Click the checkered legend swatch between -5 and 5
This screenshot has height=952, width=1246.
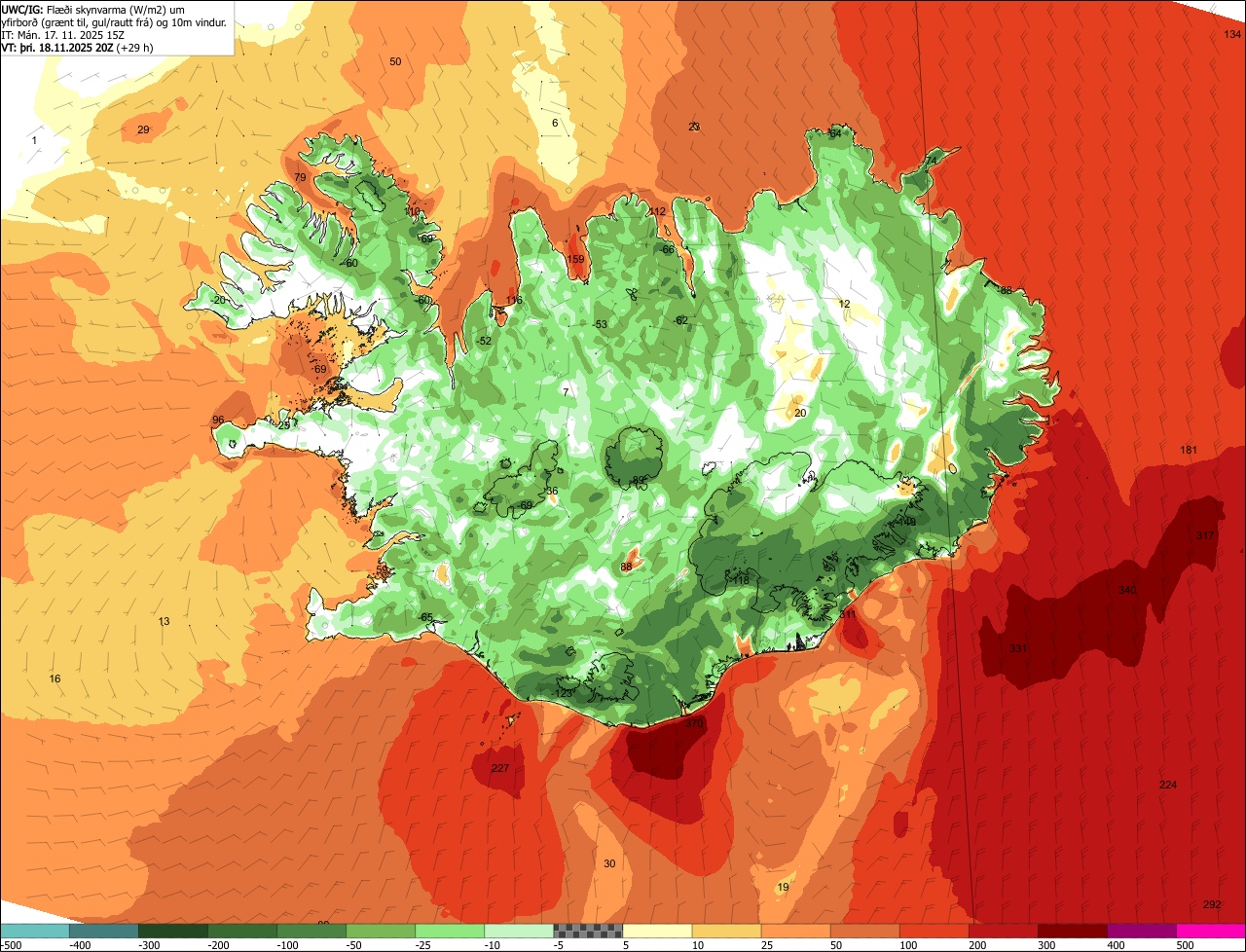tap(588, 931)
